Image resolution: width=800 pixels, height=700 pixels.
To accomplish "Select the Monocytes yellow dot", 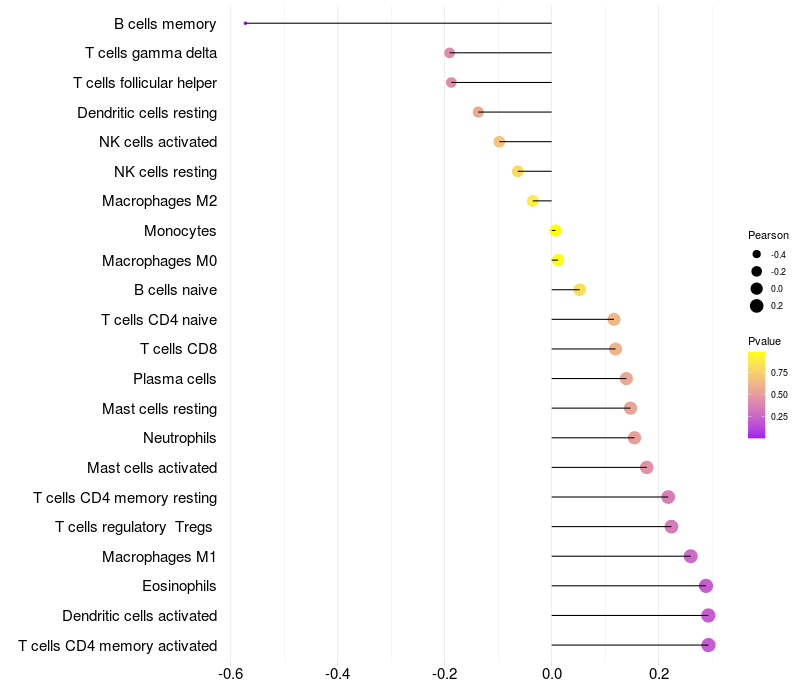I will pyautogui.click(x=555, y=231).
